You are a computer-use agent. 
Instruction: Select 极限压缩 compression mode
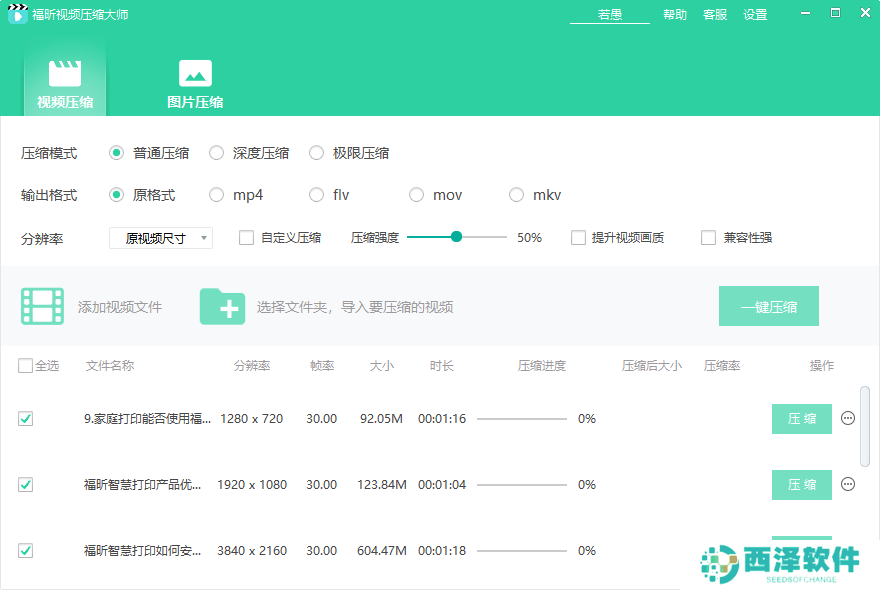(316, 153)
